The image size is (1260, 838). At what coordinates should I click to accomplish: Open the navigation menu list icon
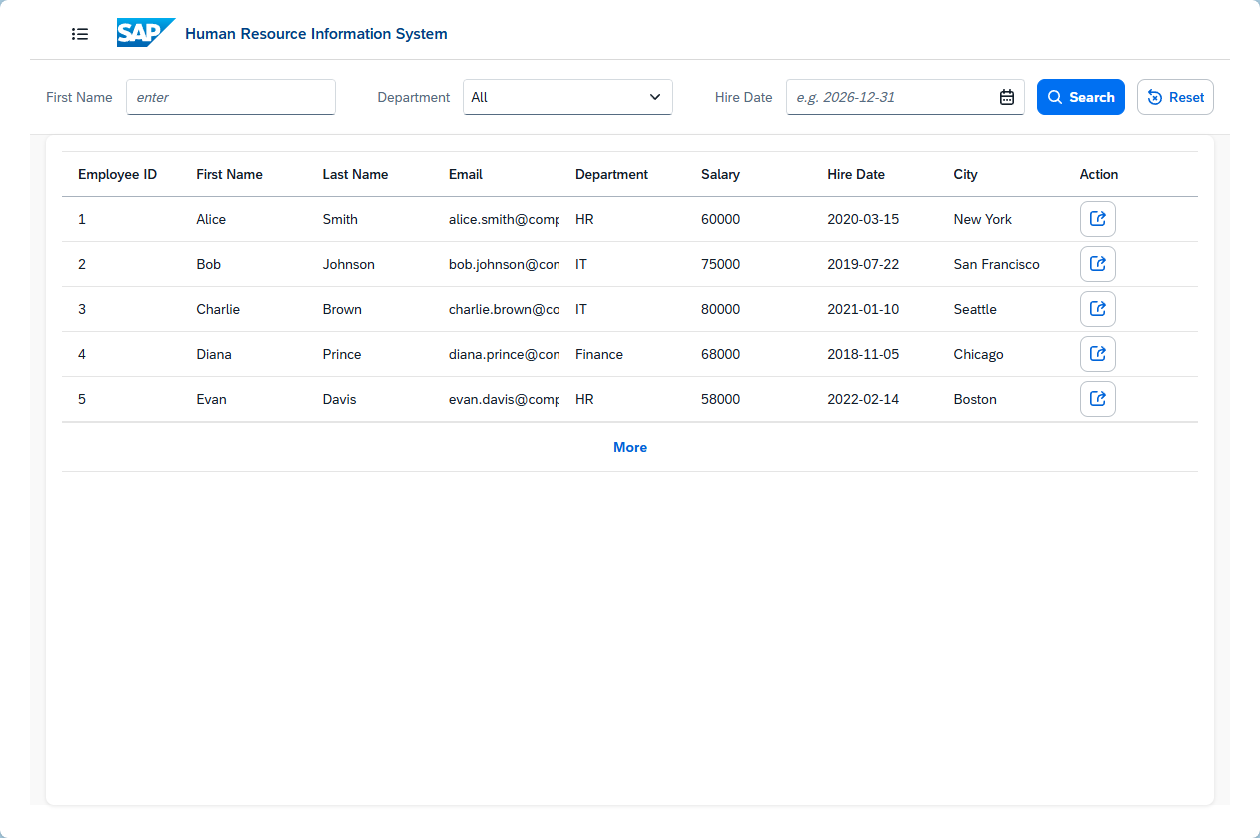pos(80,34)
